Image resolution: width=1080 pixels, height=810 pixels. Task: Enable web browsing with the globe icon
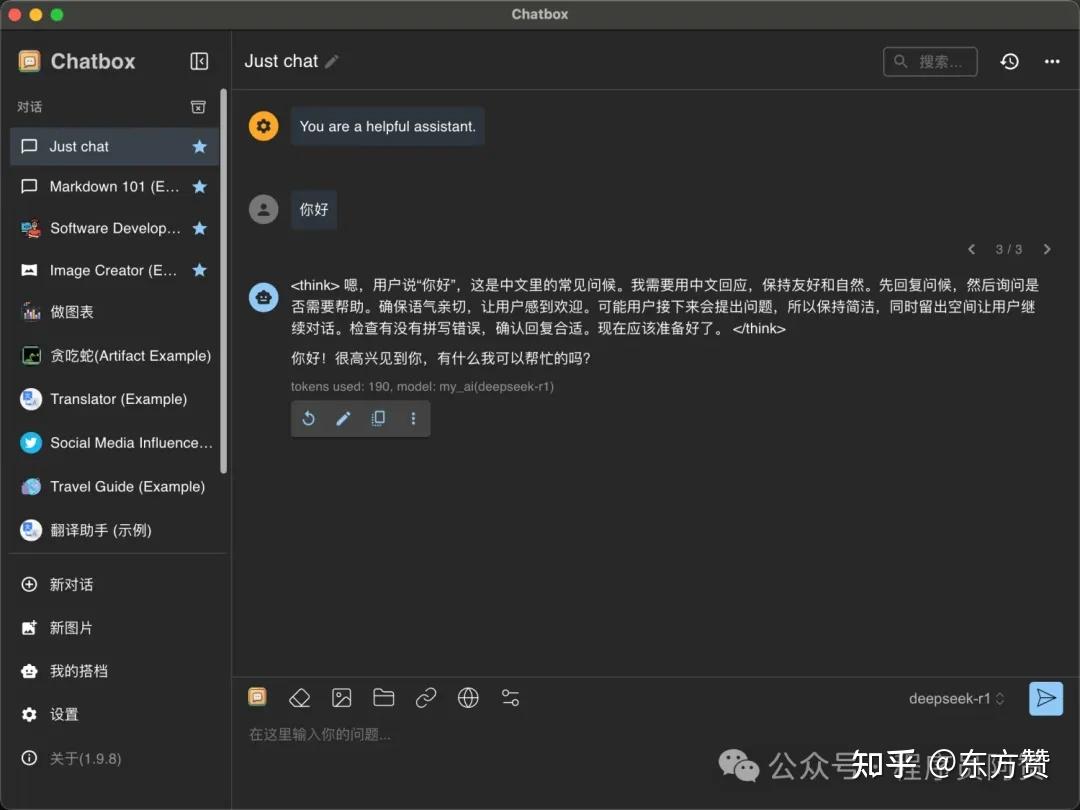point(468,698)
